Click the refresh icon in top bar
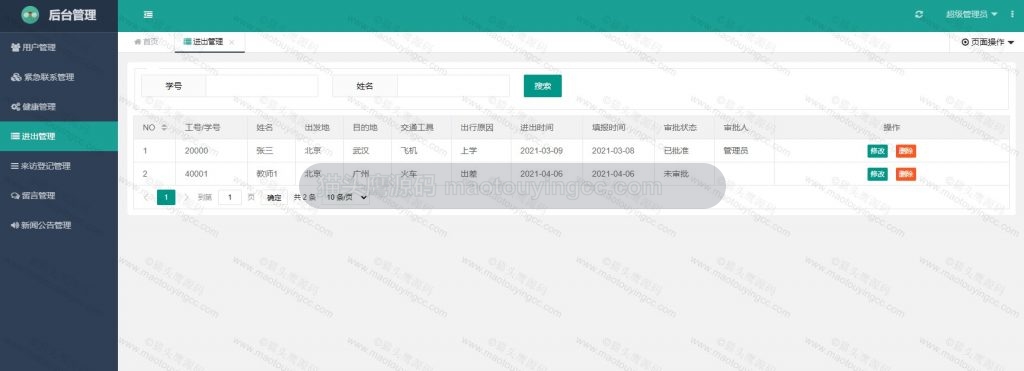 (x=919, y=14)
